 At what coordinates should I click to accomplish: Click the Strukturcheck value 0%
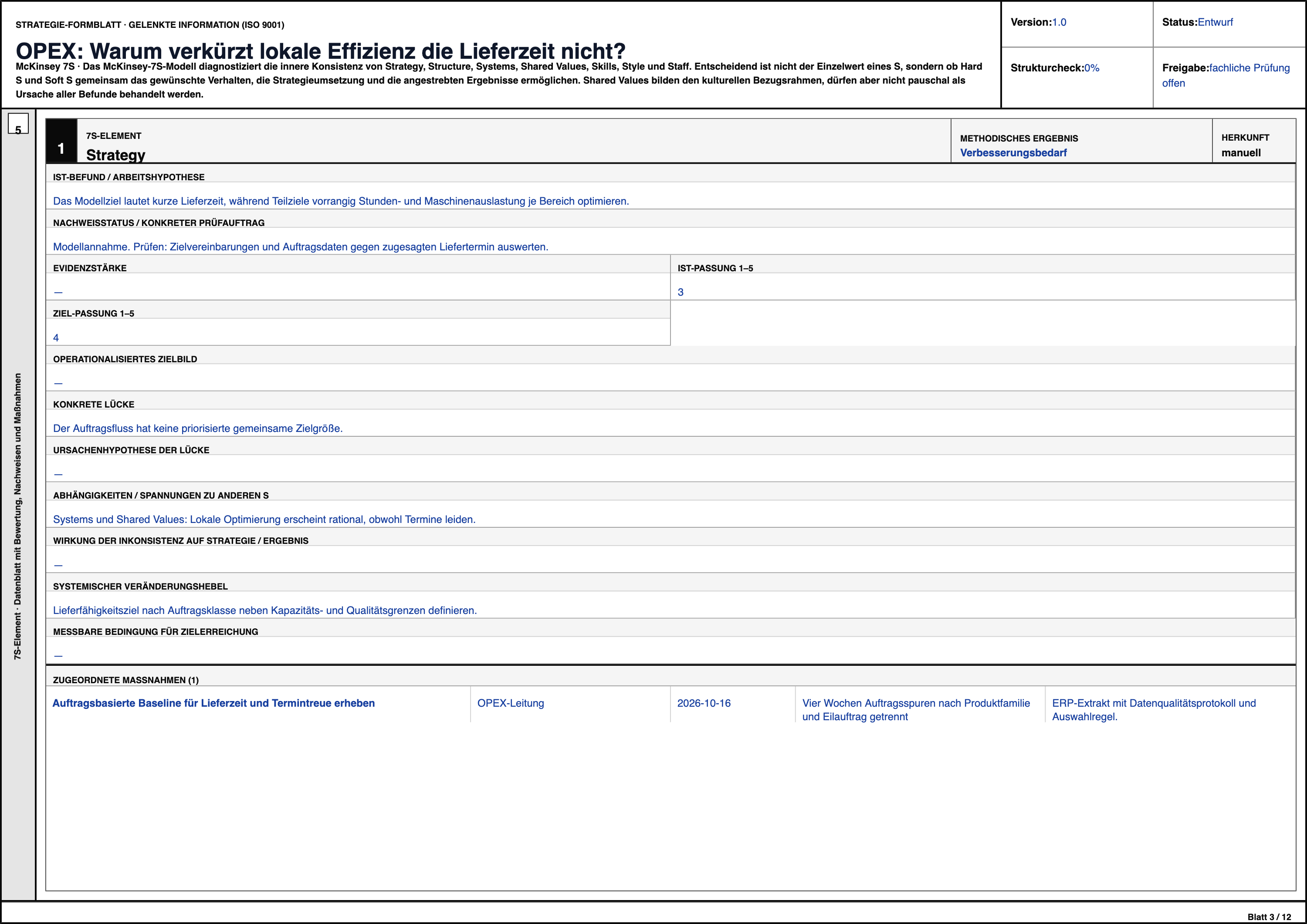[1091, 67]
